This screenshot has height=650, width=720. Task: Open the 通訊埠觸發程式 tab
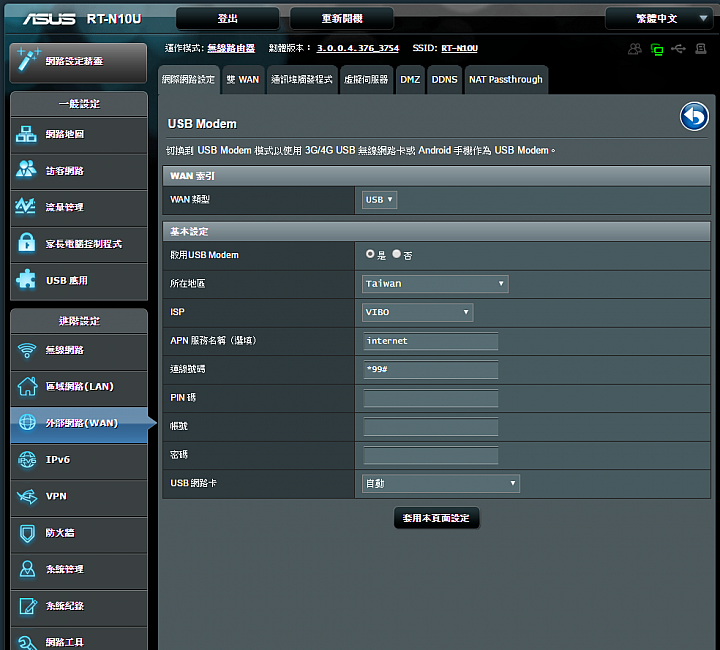[x=302, y=79]
